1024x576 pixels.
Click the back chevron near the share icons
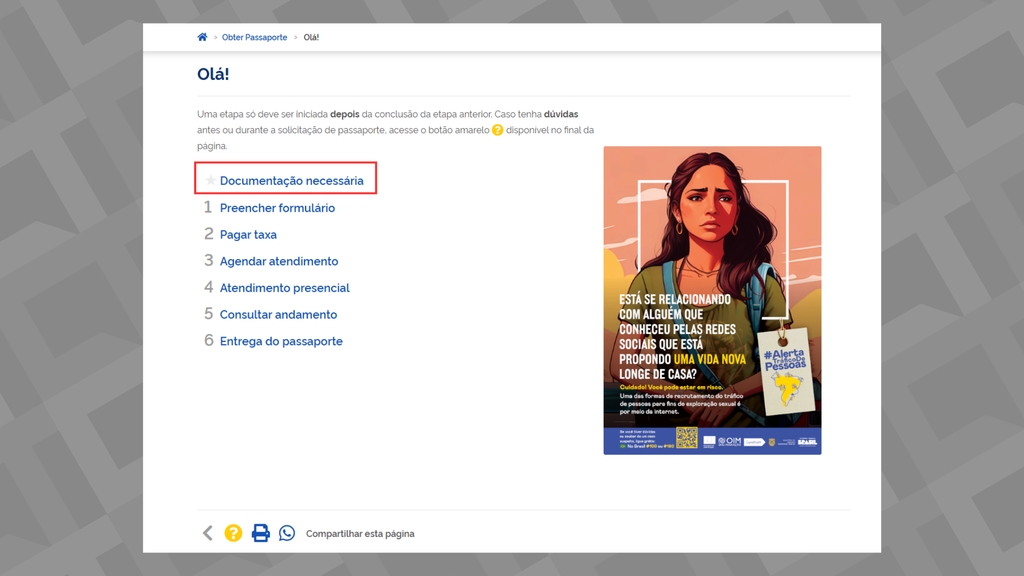pyautogui.click(x=207, y=533)
